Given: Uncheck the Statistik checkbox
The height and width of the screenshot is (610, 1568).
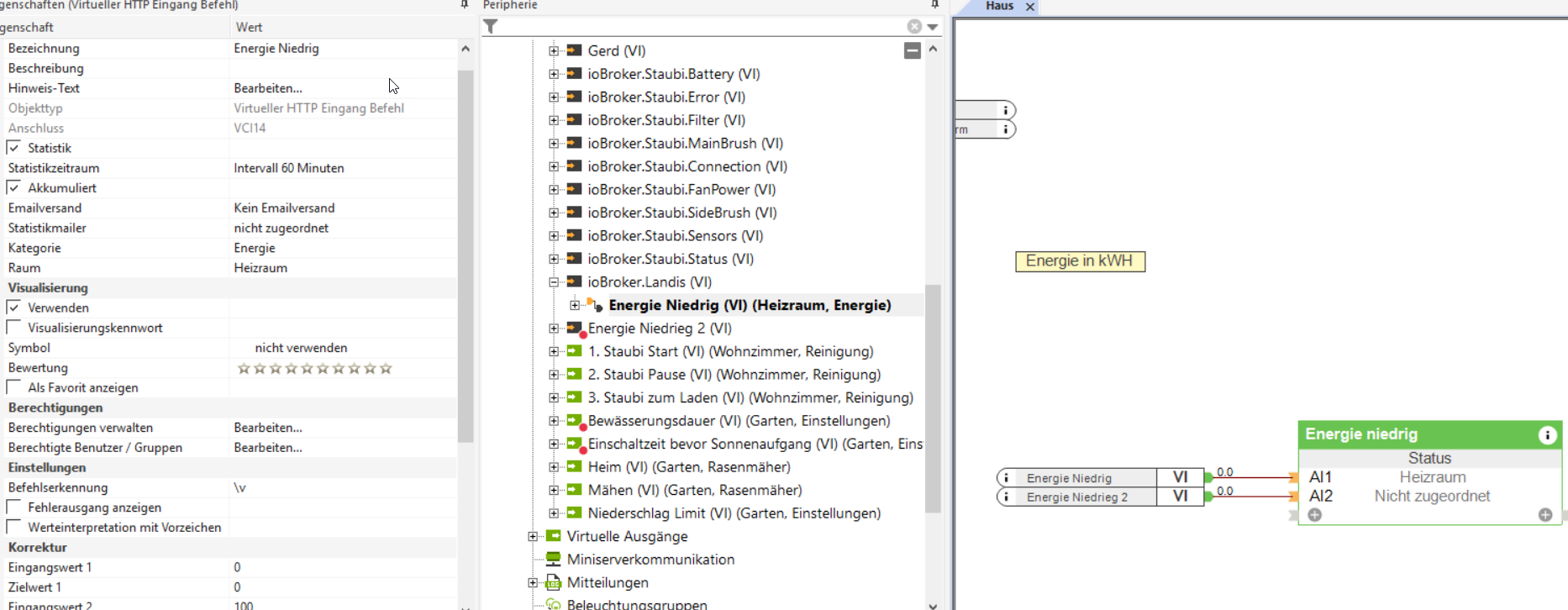Looking at the screenshot, I should (x=14, y=148).
